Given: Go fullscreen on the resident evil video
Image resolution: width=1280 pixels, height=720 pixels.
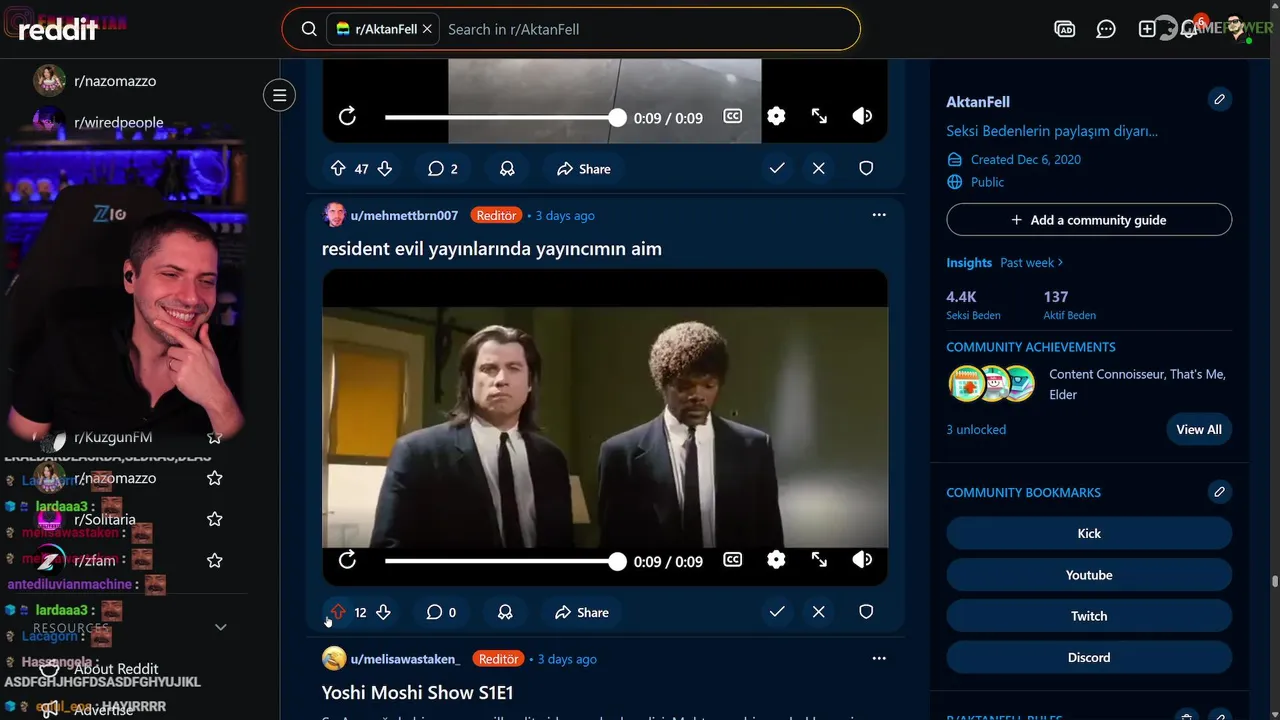Looking at the screenshot, I should point(819,560).
